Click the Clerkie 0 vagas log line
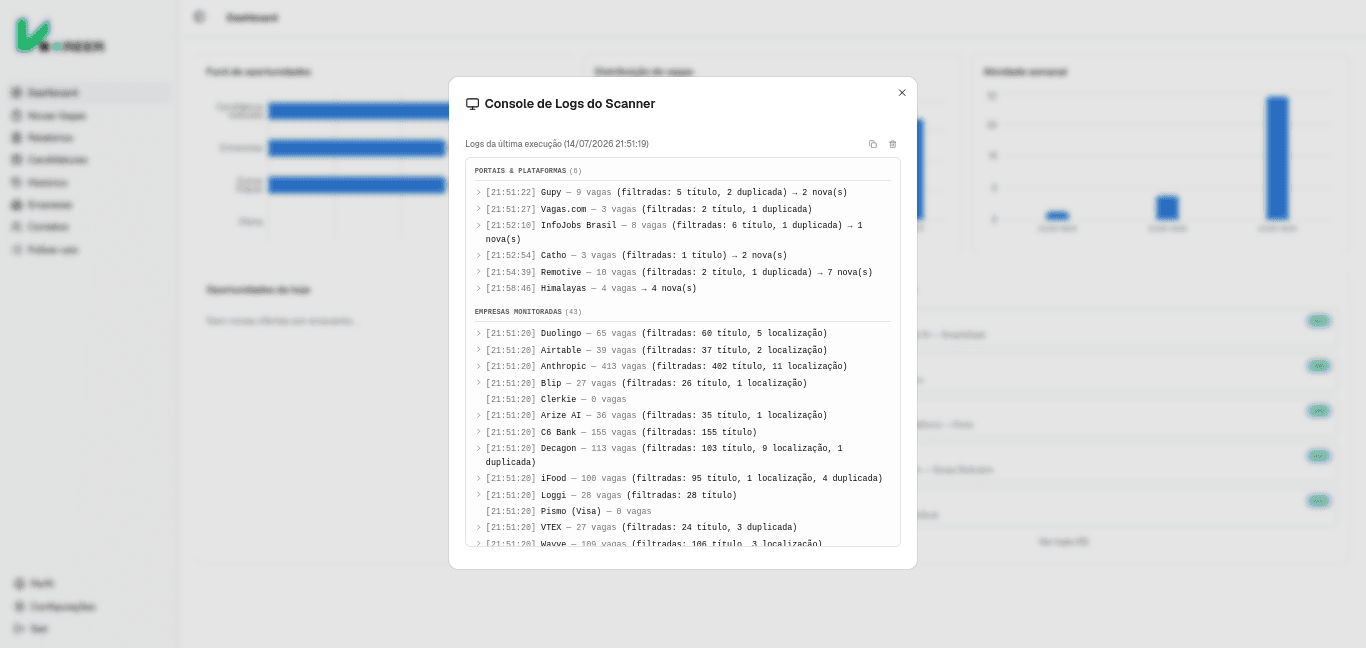1366x648 pixels. point(556,400)
